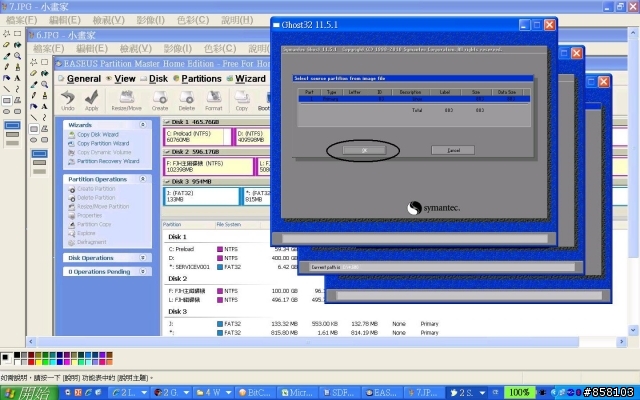Open the 影像(I) menu of 7.JPG Paint
This screenshot has height=400, width=640.
[x=151, y=20]
